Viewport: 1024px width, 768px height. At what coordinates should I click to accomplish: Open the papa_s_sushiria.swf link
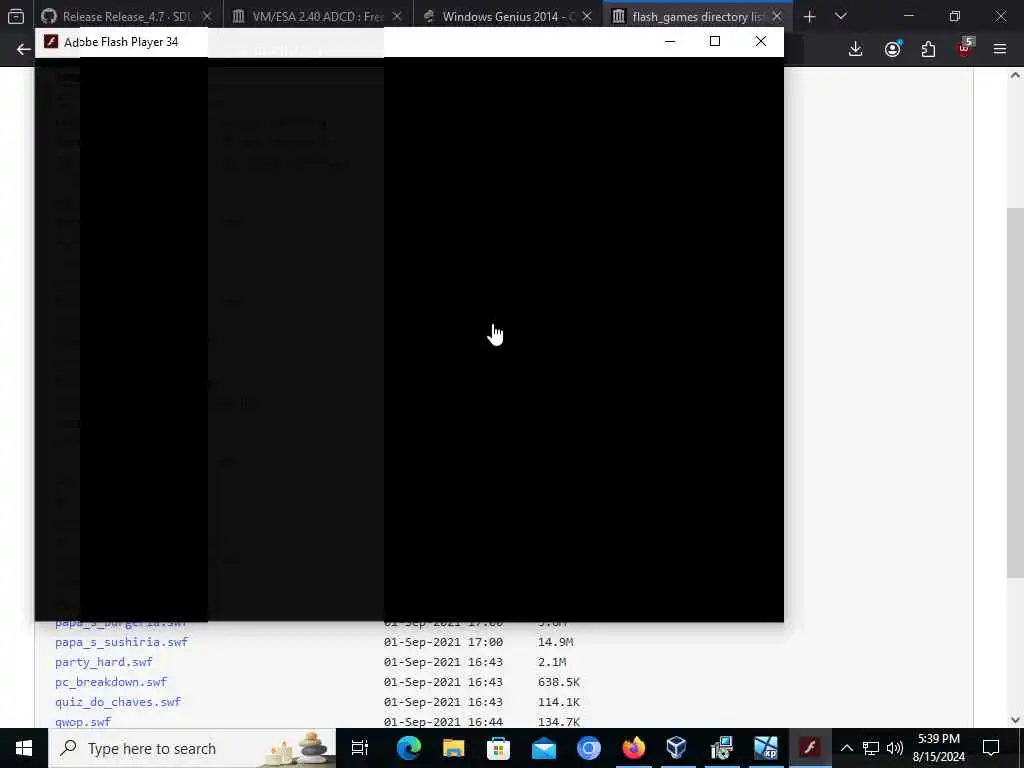click(x=121, y=642)
